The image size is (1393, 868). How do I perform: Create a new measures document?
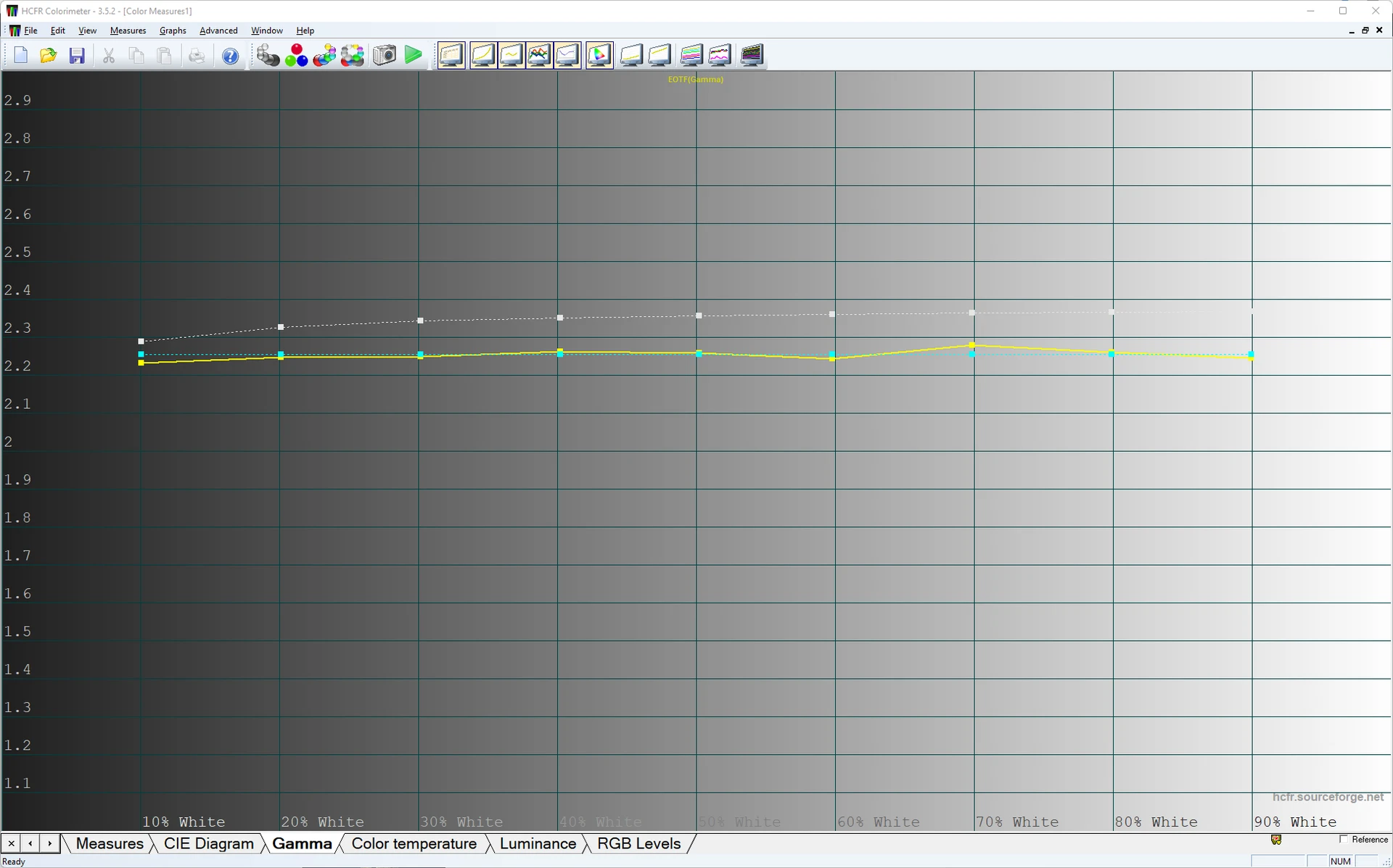click(x=20, y=56)
